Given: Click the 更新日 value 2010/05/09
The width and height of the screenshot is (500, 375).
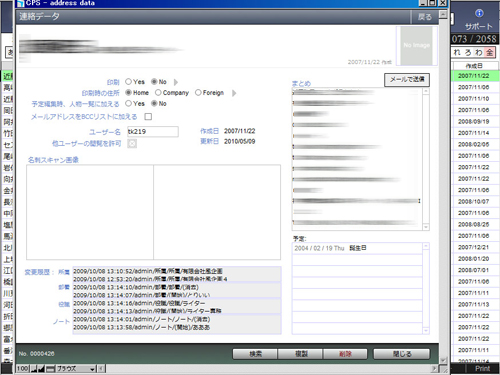Looking at the screenshot, I should (x=239, y=141).
